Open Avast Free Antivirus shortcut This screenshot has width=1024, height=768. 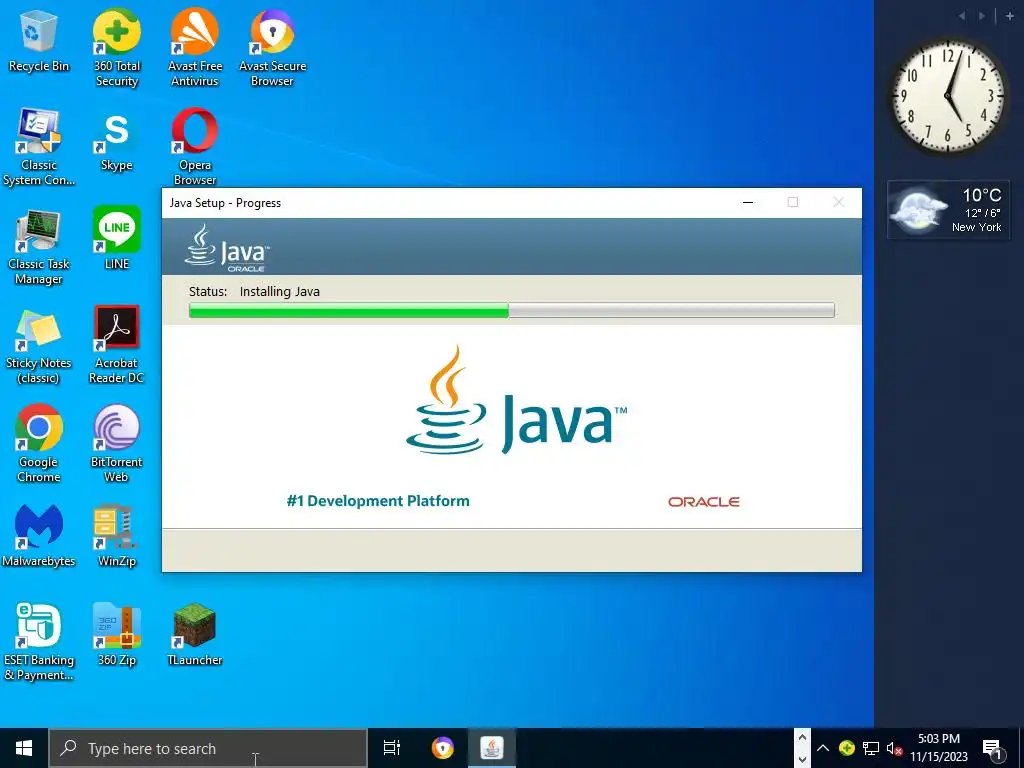(x=195, y=47)
